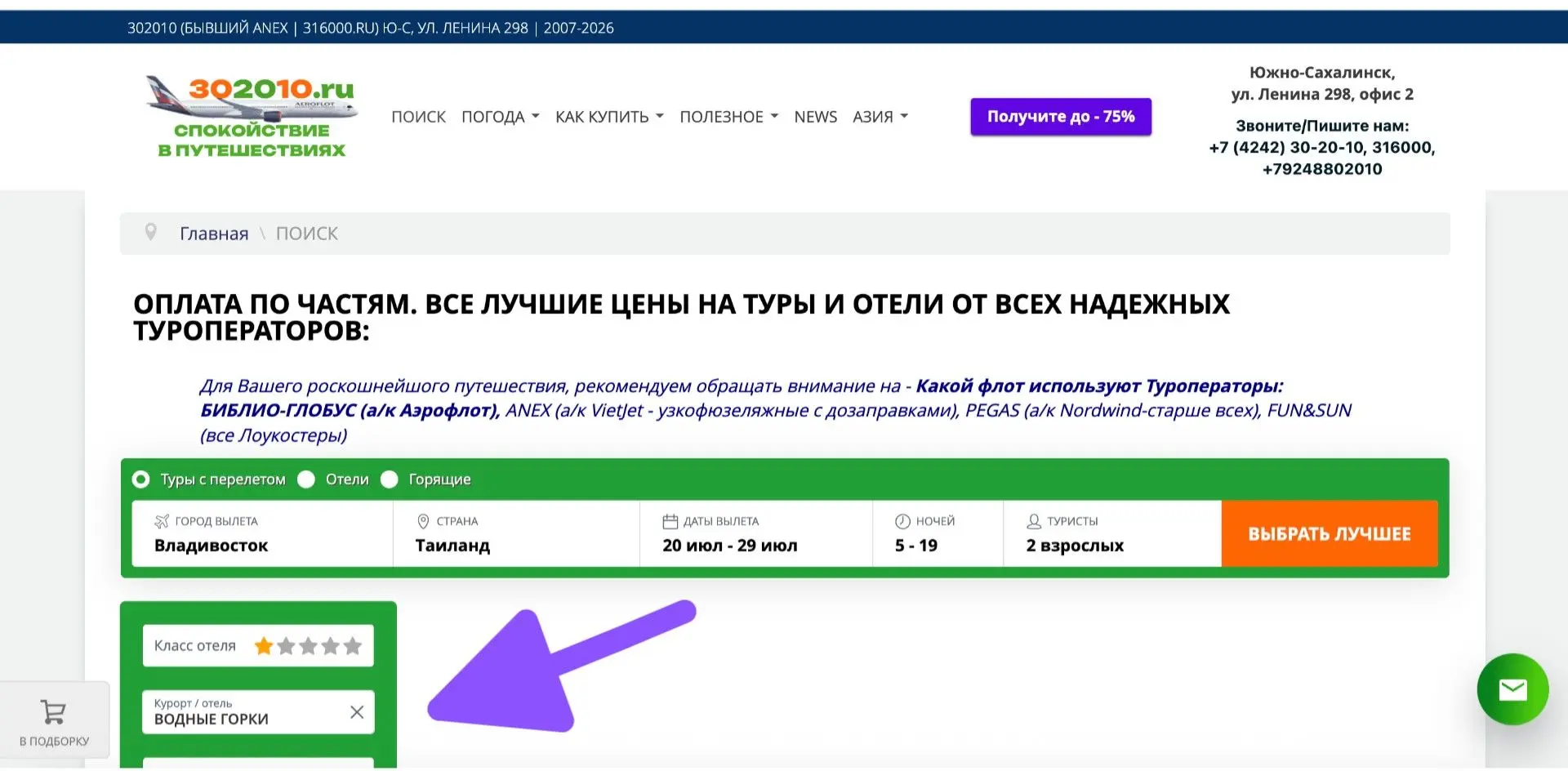Expand the ПОГОДА dropdown menu

tap(500, 117)
